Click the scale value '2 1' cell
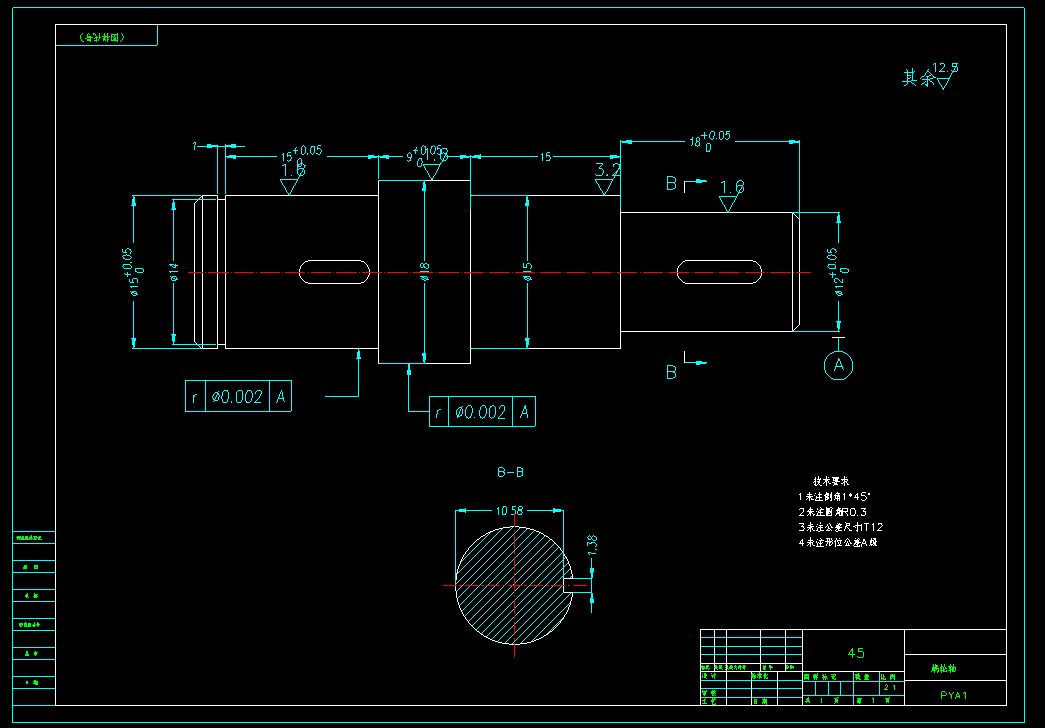 click(x=890, y=687)
